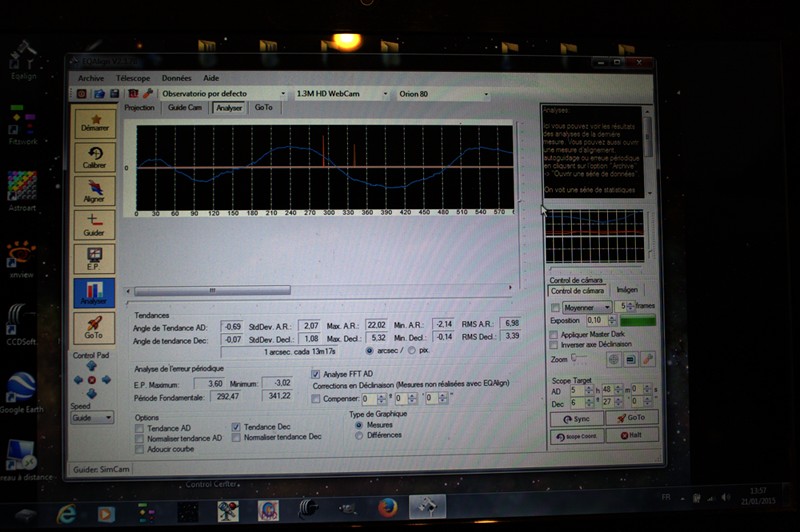The height and width of the screenshot is (532, 800).
Task: Adjust Exposition value stepper
Action: click(612, 320)
